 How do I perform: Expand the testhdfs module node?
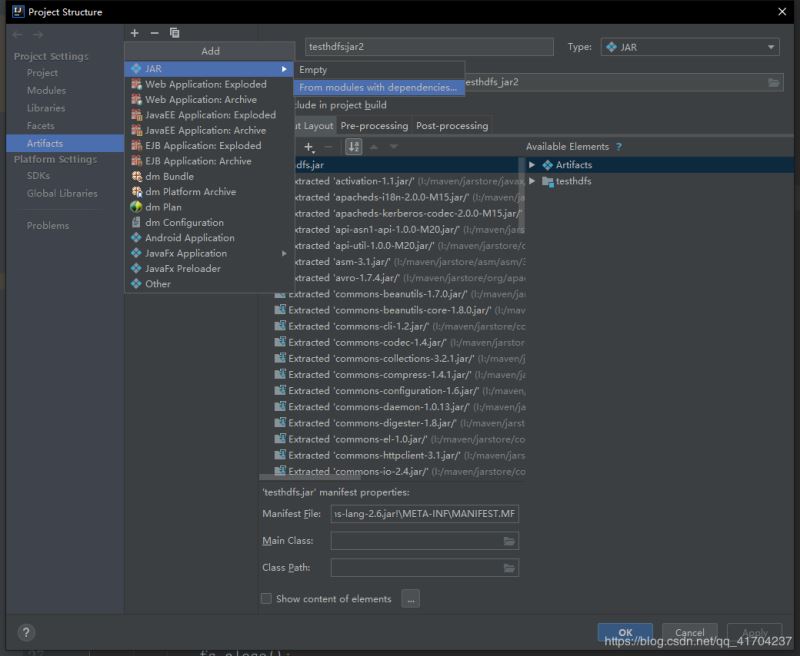532,181
